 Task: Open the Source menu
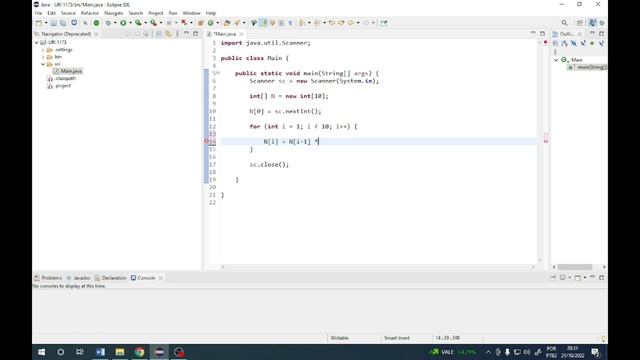coord(68,13)
